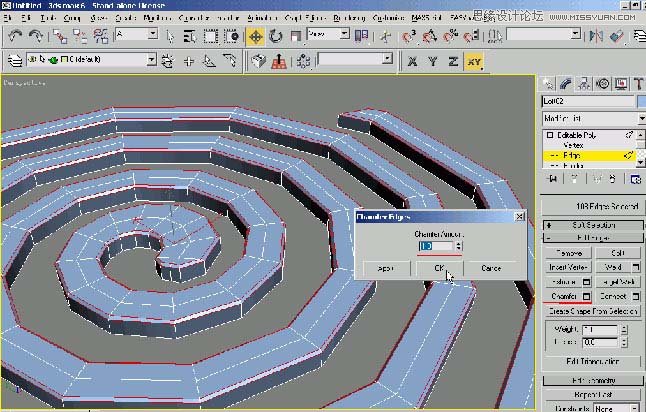Click the object color swatch beside name
The image size is (646, 412).
pos(641,101)
